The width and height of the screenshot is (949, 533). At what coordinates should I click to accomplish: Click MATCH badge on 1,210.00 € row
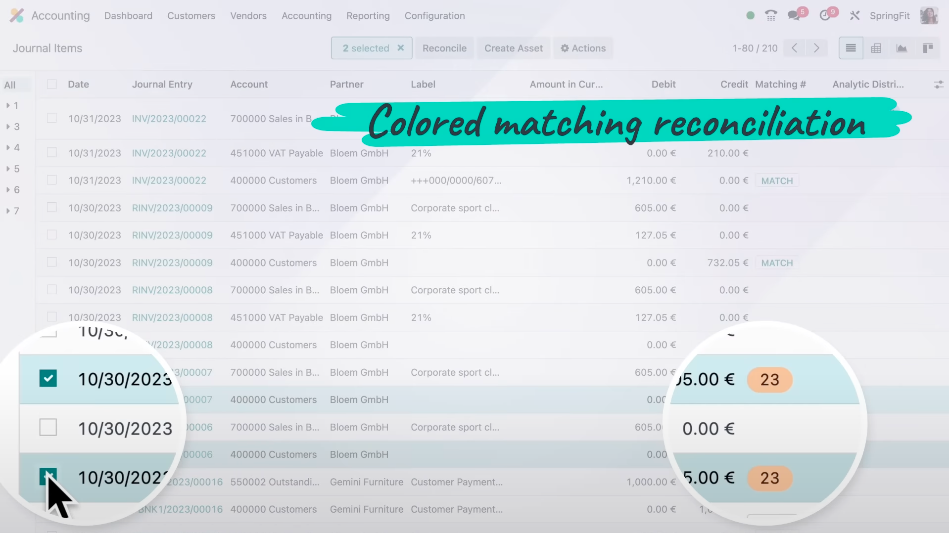777,180
